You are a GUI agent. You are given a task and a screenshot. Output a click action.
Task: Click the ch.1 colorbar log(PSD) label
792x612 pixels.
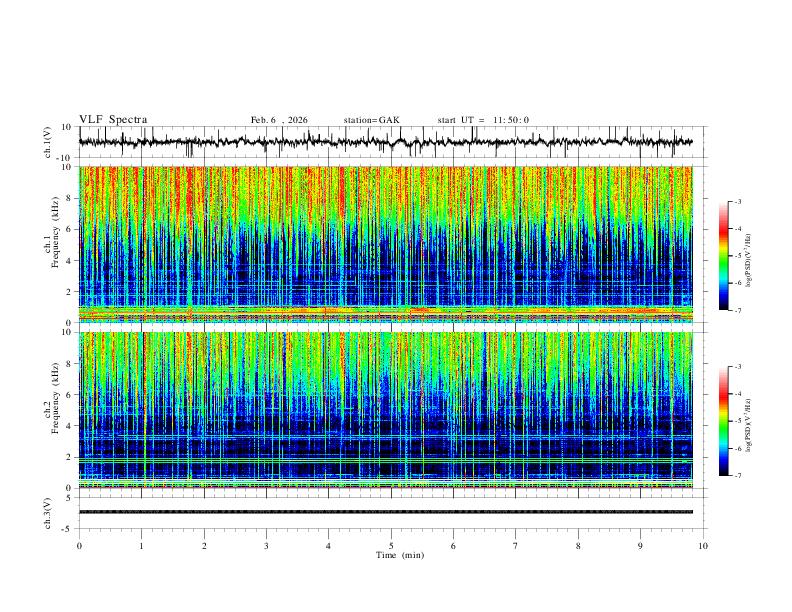pyautogui.click(x=749, y=261)
